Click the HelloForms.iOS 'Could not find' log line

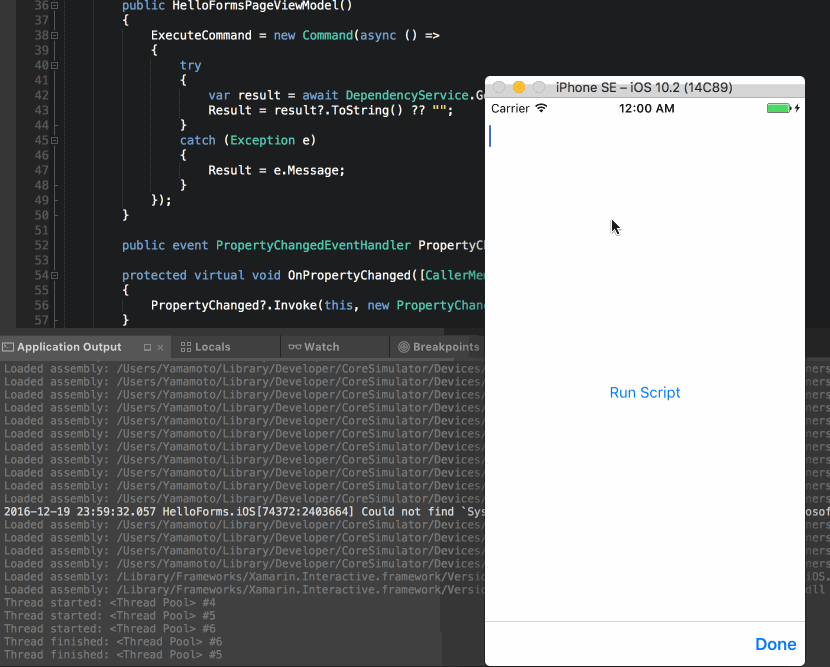(244, 512)
